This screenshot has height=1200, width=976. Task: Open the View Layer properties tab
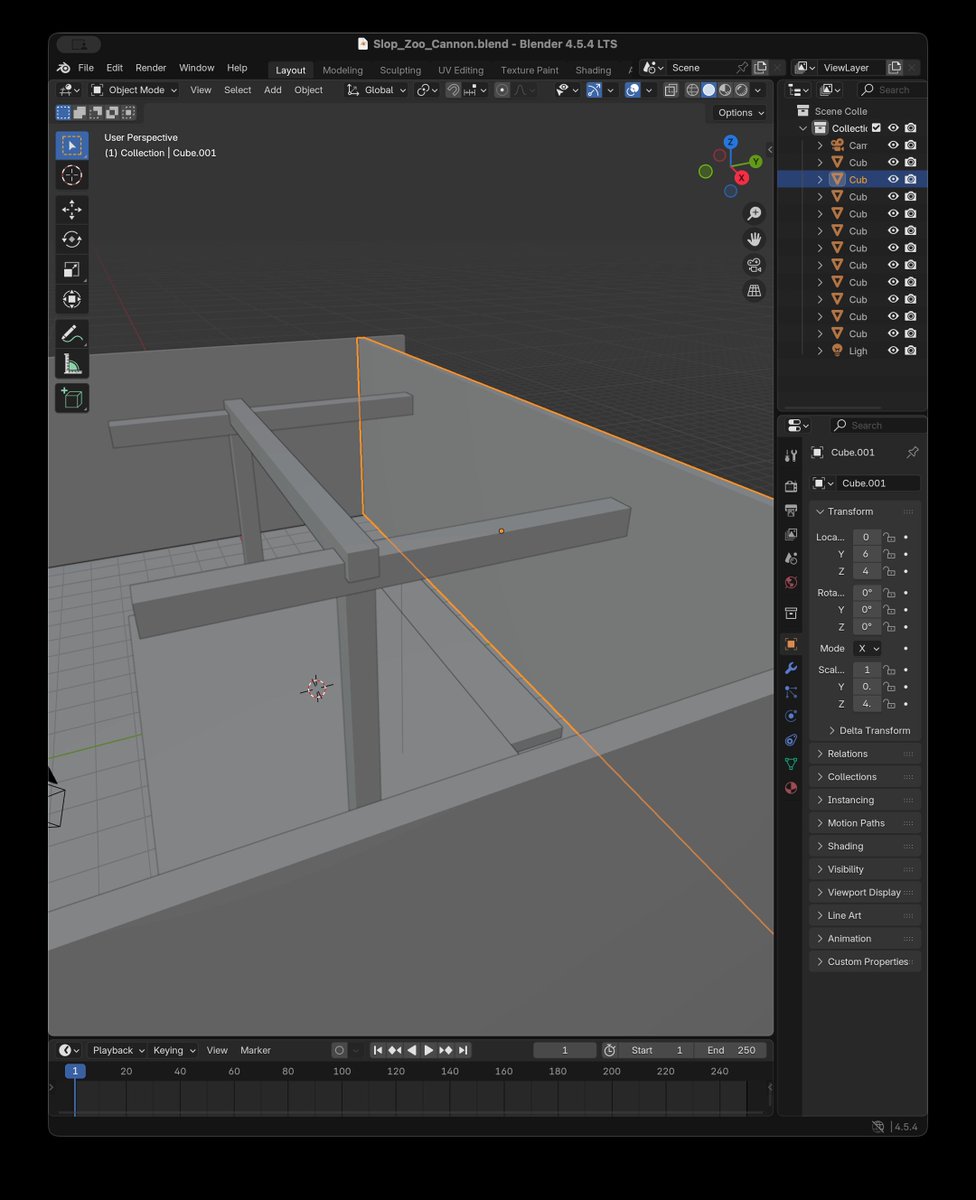(791, 534)
